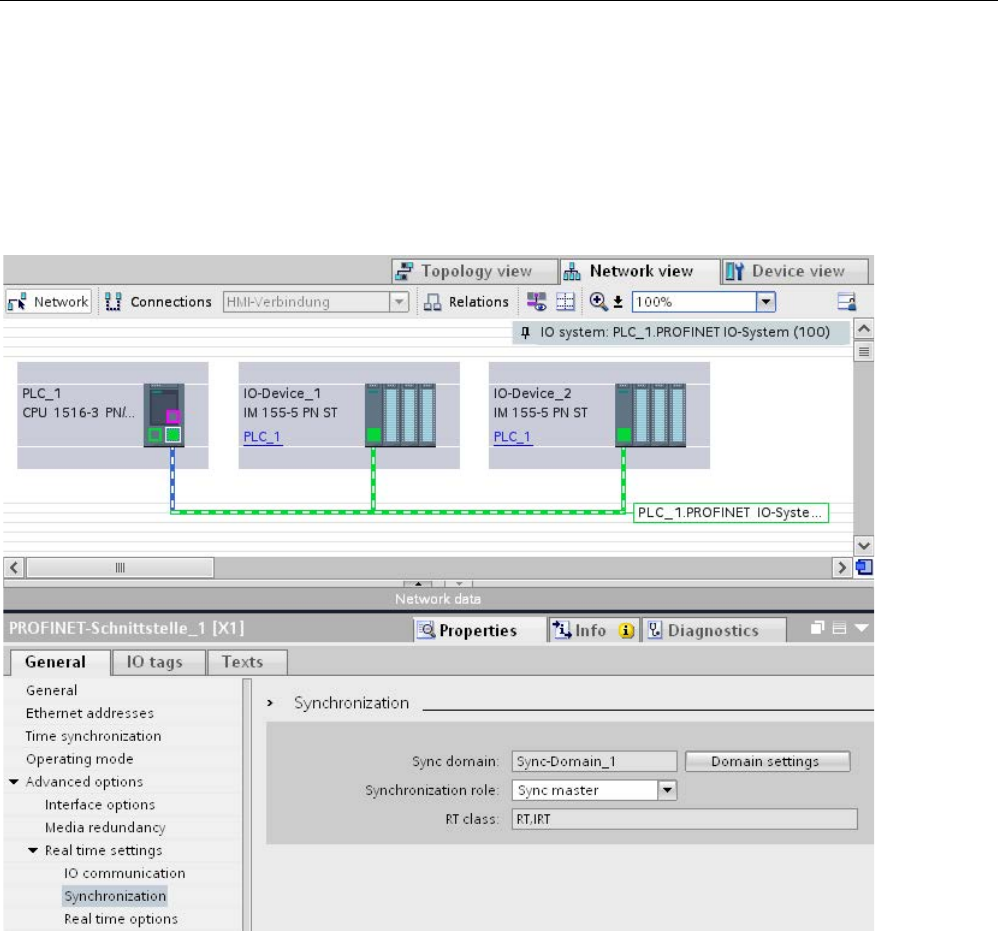Click the Relations toolbar button
Image resolution: width=998 pixels, height=931 pixels.
(x=467, y=302)
